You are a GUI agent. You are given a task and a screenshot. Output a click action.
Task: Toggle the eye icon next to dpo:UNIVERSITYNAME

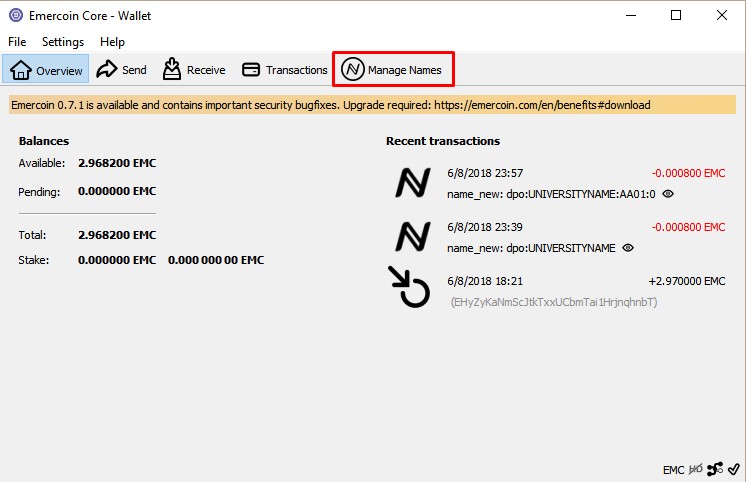pyautogui.click(x=628, y=247)
